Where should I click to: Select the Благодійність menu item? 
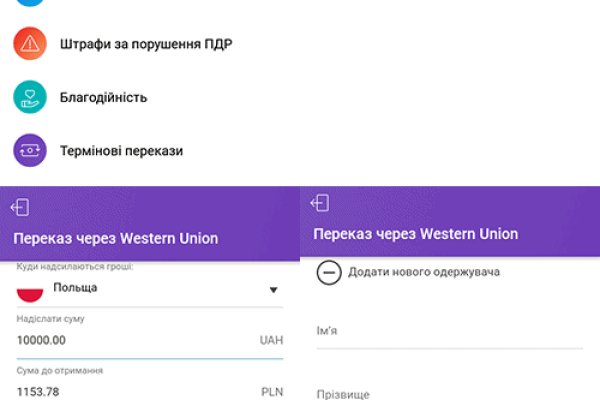pyautogui.click(x=102, y=97)
